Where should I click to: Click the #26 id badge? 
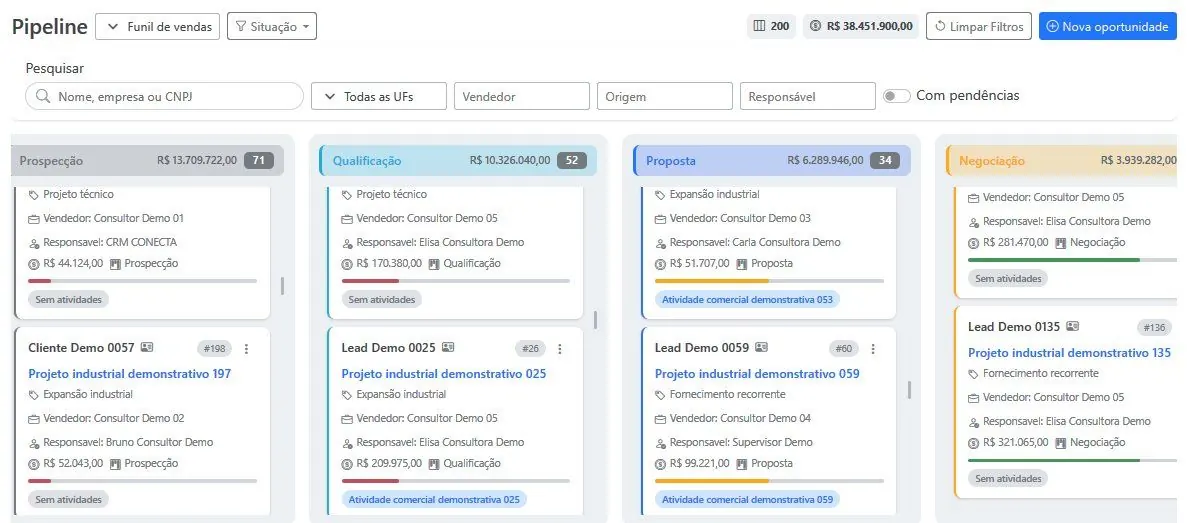(530, 349)
